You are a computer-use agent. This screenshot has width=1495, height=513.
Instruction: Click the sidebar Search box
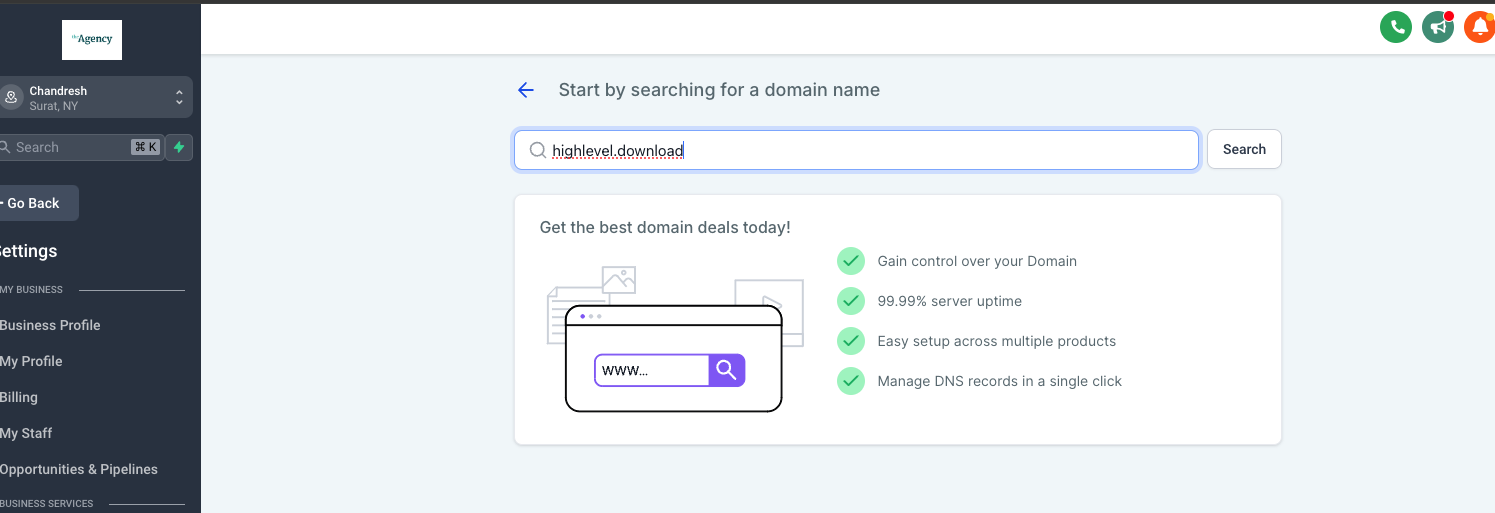[x=80, y=147]
